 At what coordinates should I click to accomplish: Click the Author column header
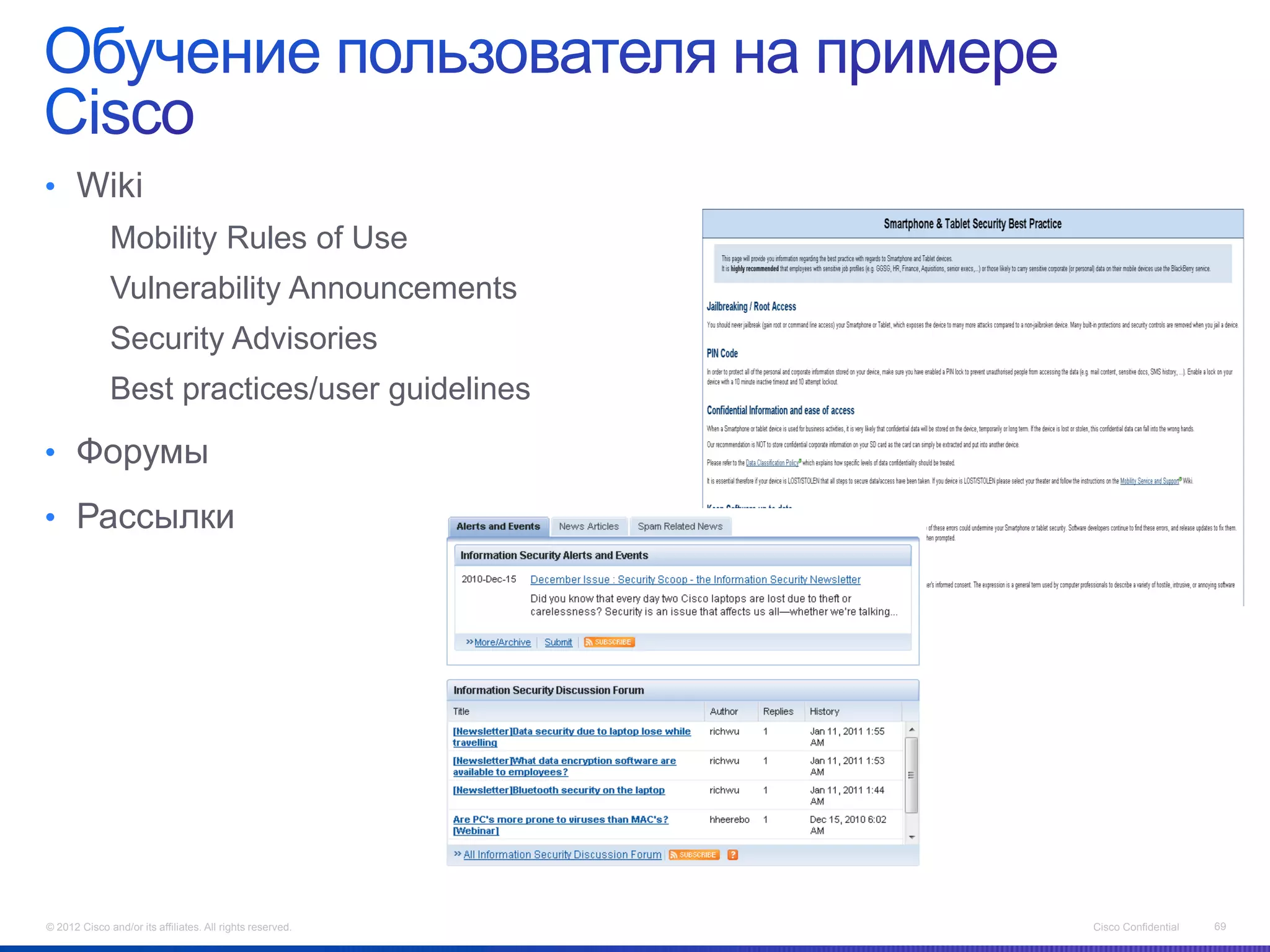pyautogui.click(x=724, y=712)
